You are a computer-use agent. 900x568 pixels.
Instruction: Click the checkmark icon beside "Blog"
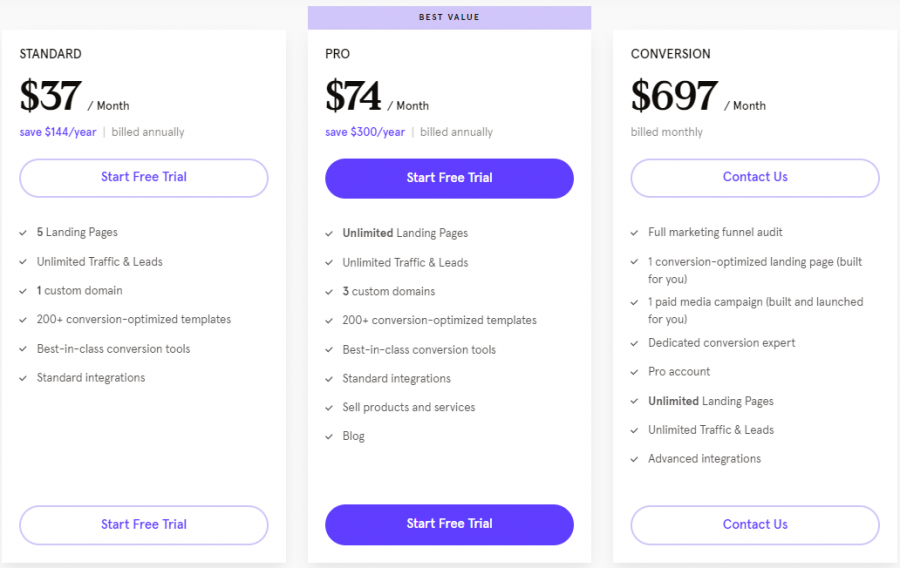tap(330, 437)
